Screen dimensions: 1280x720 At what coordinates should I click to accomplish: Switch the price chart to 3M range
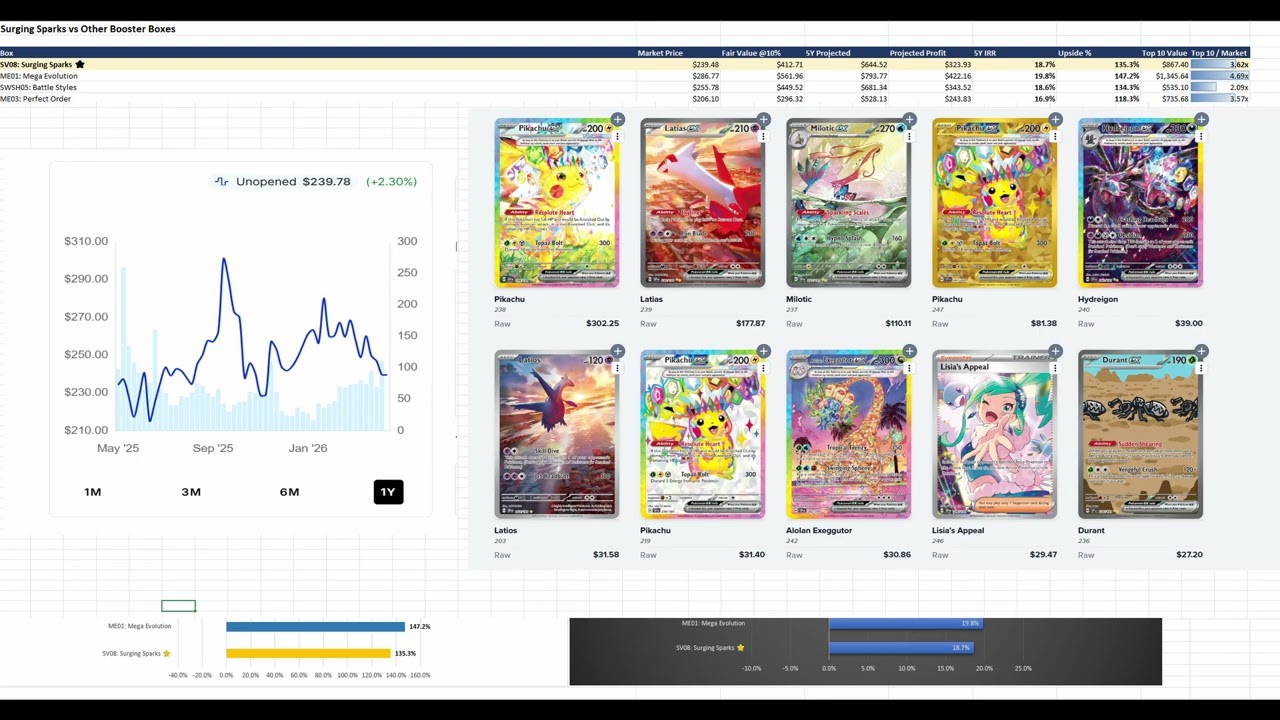pyautogui.click(x=191, y=492)
